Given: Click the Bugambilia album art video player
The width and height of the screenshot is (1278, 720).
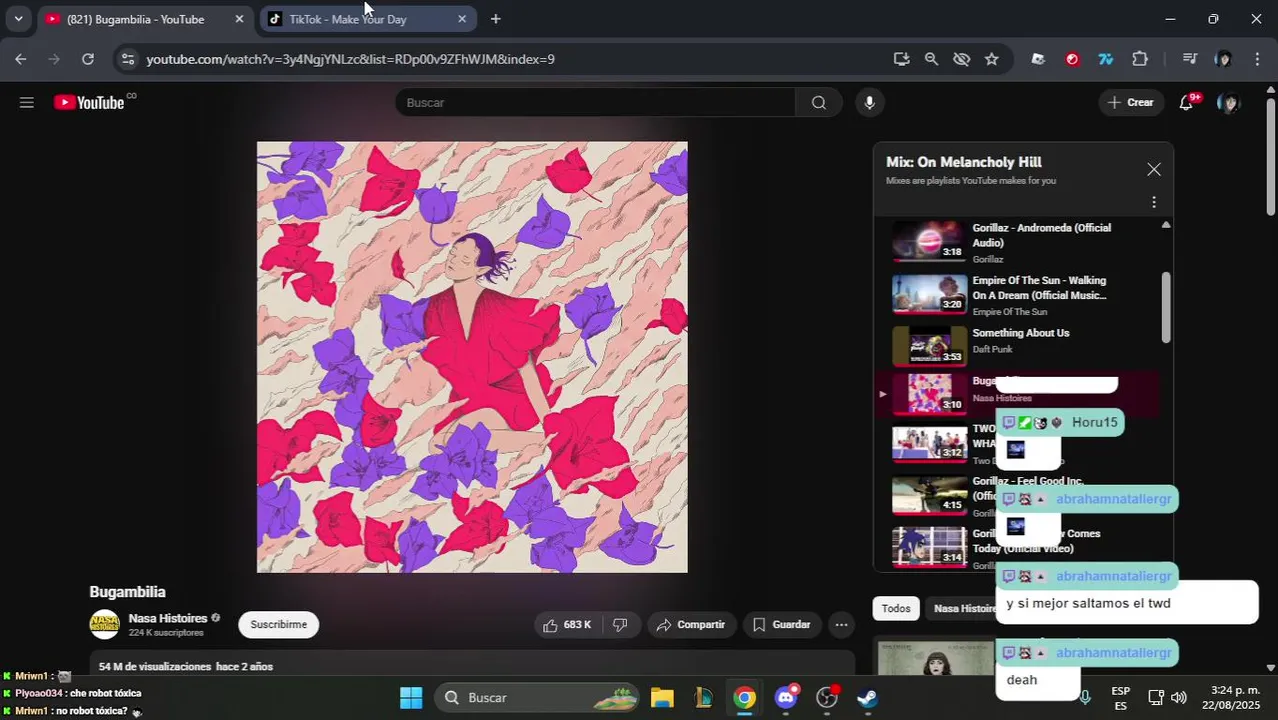Looking at the screenshot, I should click(x=472, y=357).
